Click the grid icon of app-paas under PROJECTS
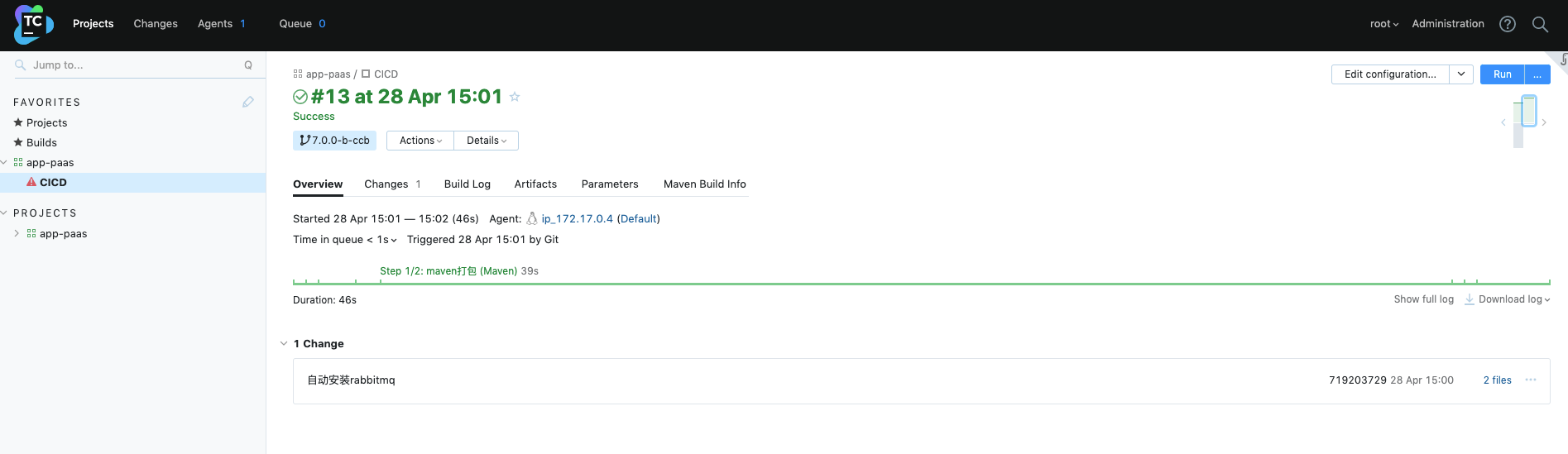 [31, 234]
